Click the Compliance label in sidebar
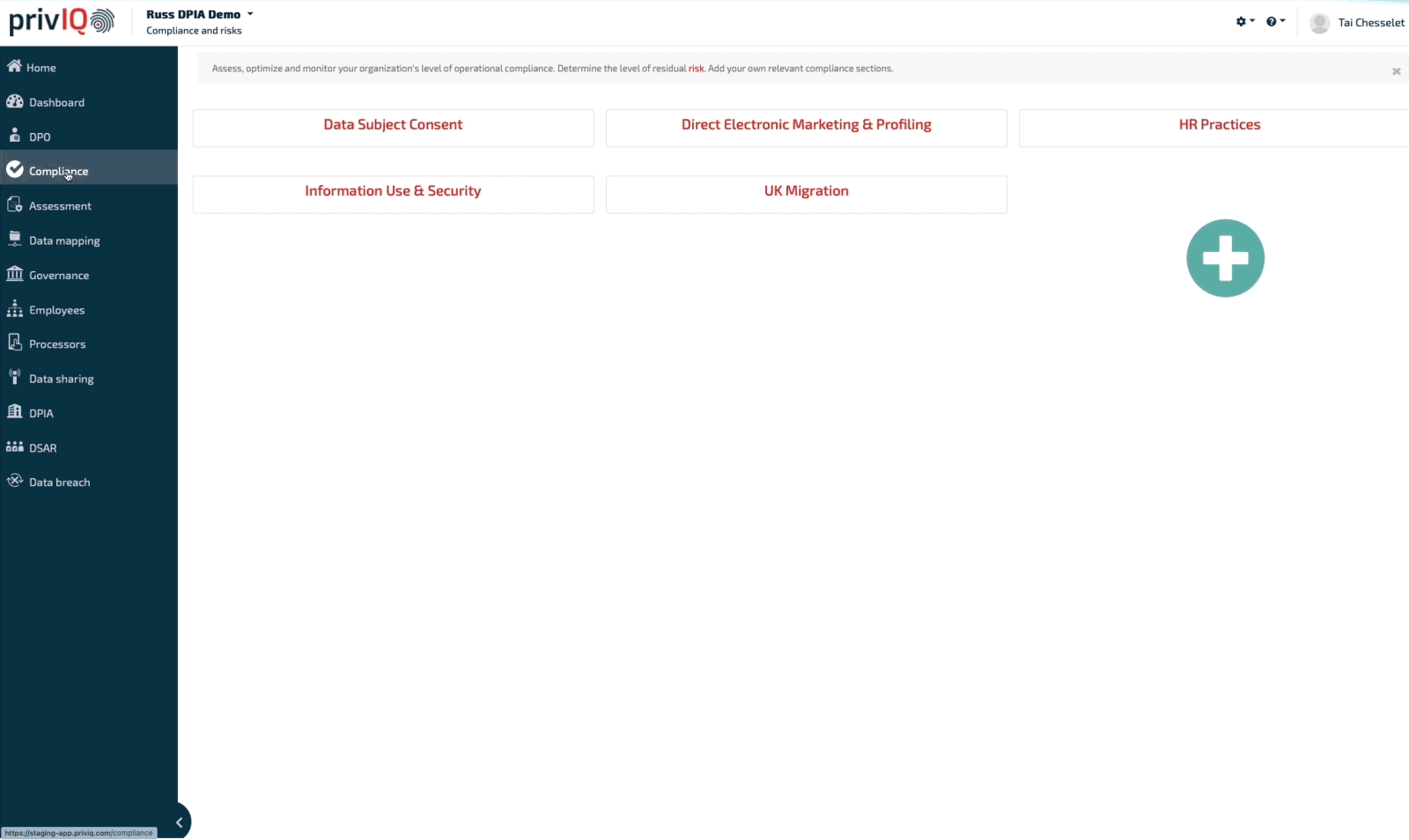Viewport: 1409px width, 840px height. pos(58,172)
